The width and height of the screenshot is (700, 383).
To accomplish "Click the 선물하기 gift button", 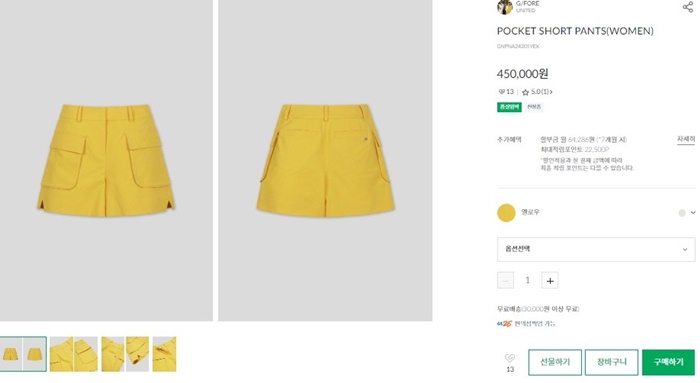I will click(x=555, y=362).
